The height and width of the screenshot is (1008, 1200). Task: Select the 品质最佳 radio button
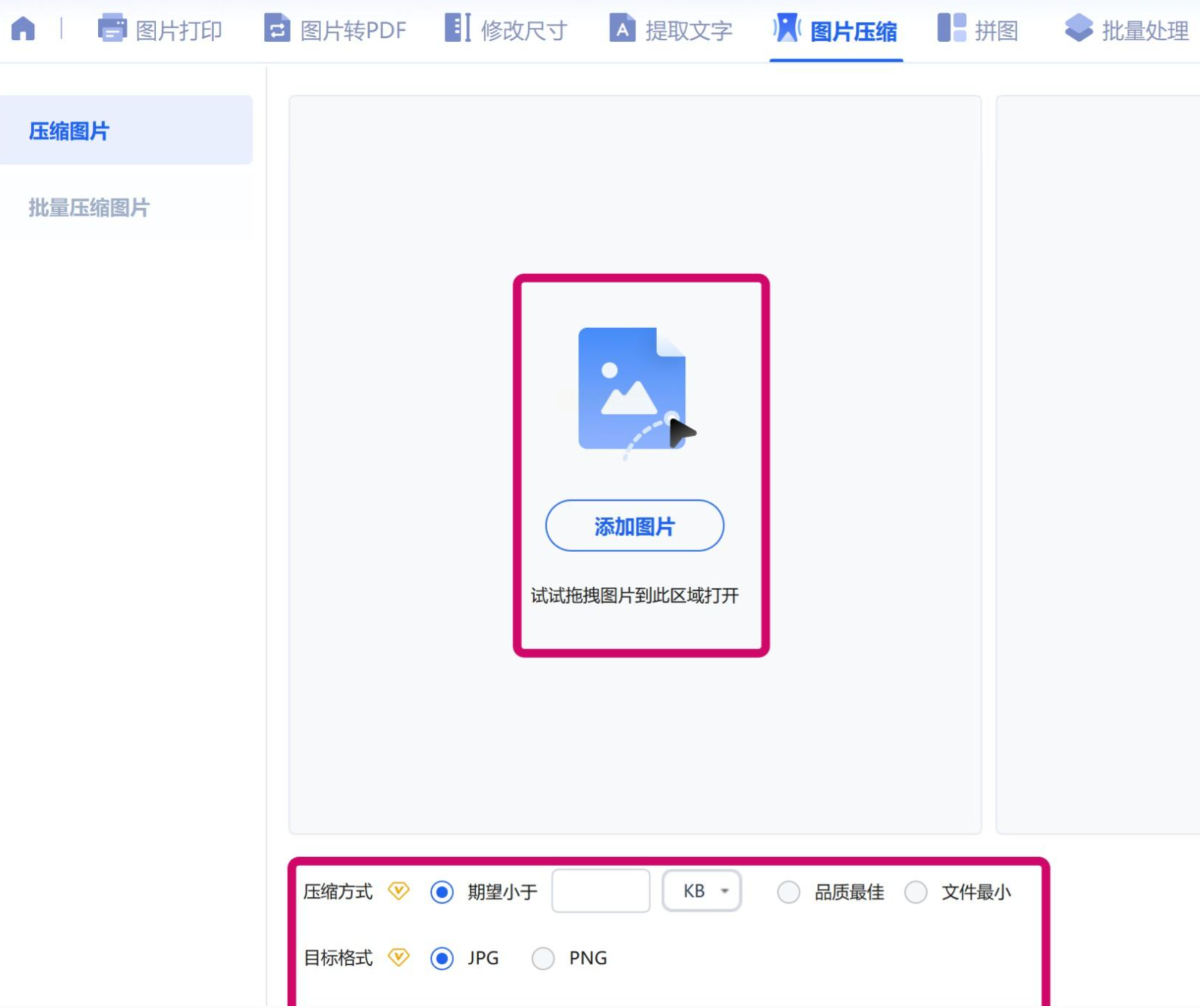(788, 892)
